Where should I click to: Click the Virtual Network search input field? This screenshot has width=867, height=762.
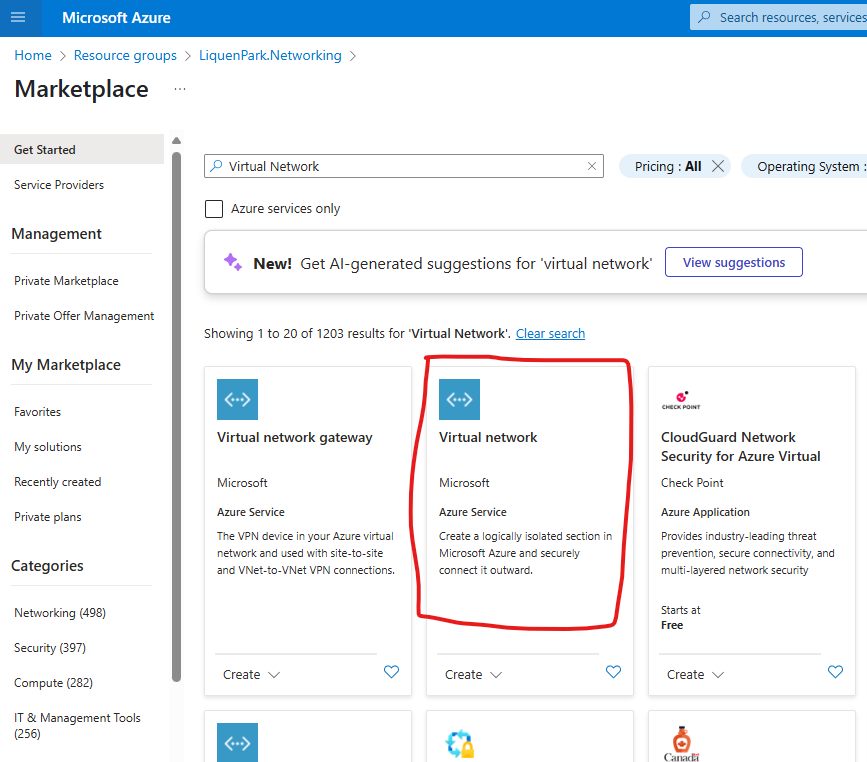[x=400, y=167]
